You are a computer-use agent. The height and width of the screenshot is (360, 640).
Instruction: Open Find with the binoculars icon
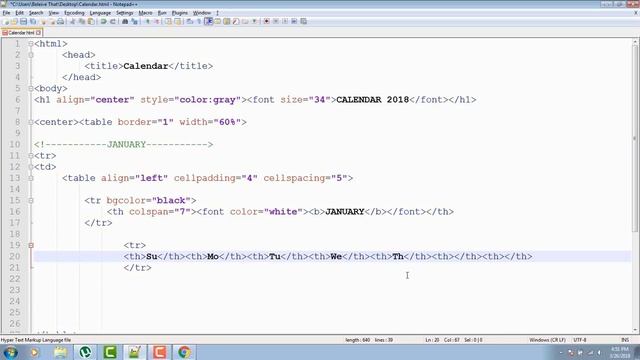click(x=125, y=21)
